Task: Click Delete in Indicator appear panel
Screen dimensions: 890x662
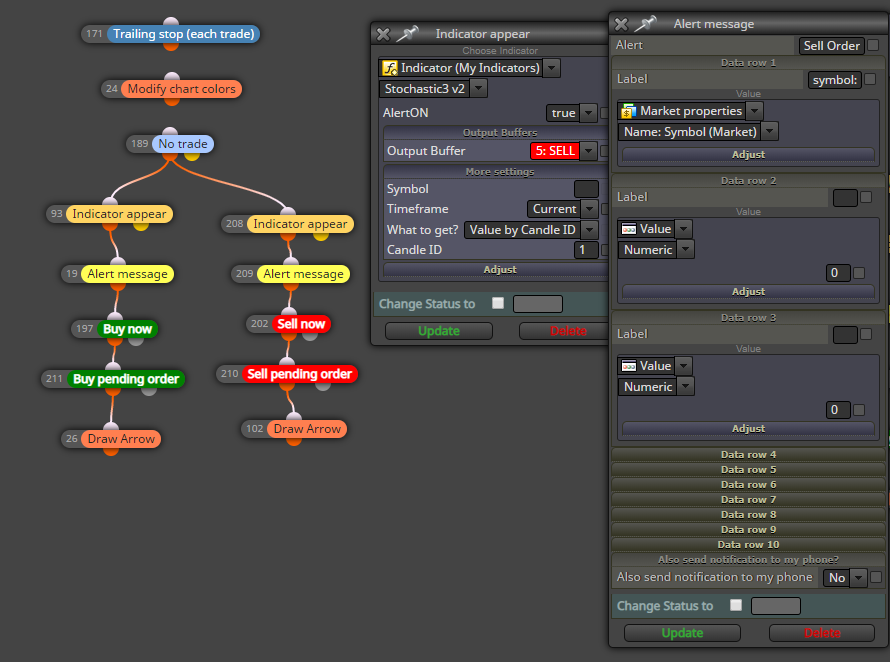Action: (x=564, y=331)
